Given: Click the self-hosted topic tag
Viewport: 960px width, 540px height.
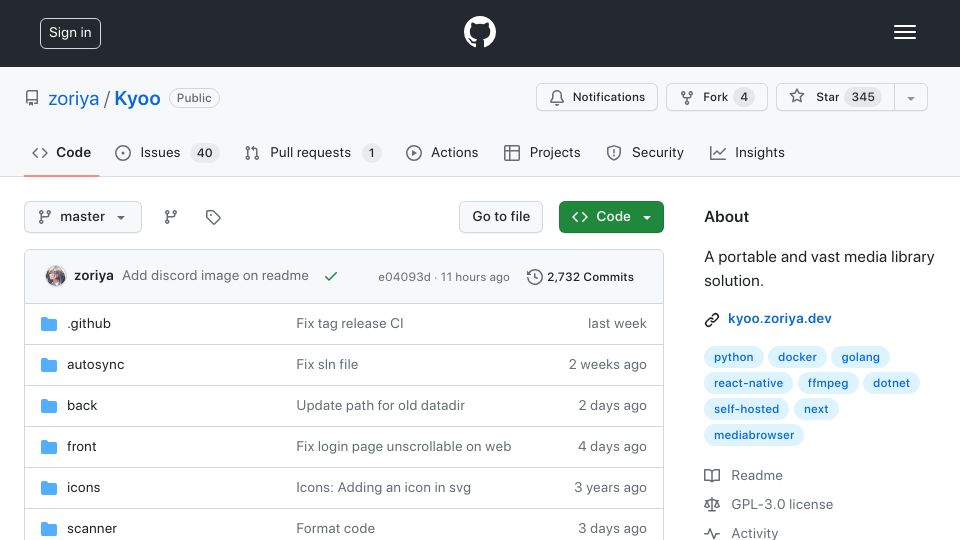Looking at the screenshot, I should (746, 409).
